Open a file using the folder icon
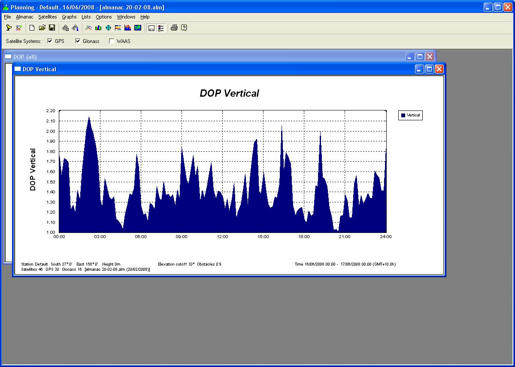This screenshot has height=367, width=515. [x=42, y=28]
